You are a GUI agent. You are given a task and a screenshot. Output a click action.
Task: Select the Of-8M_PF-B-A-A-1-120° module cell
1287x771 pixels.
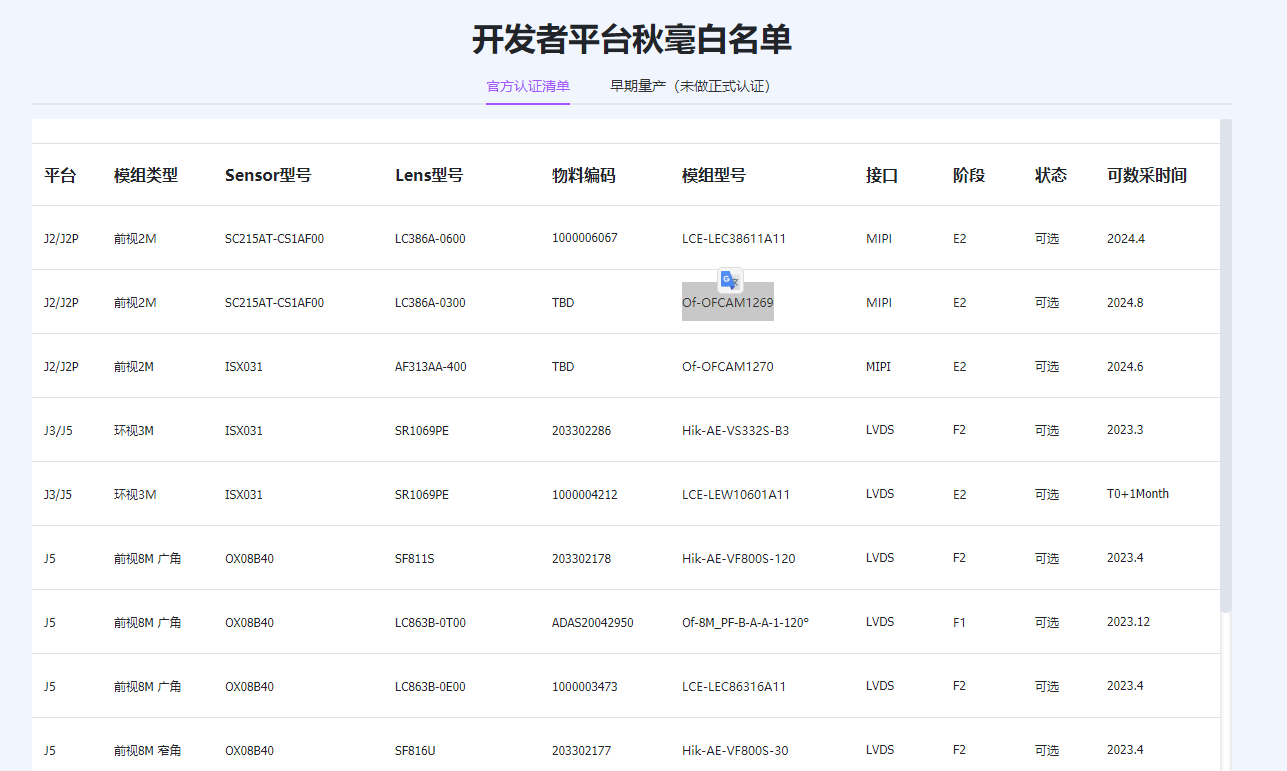pyautogui.click(x=745, y=622)
